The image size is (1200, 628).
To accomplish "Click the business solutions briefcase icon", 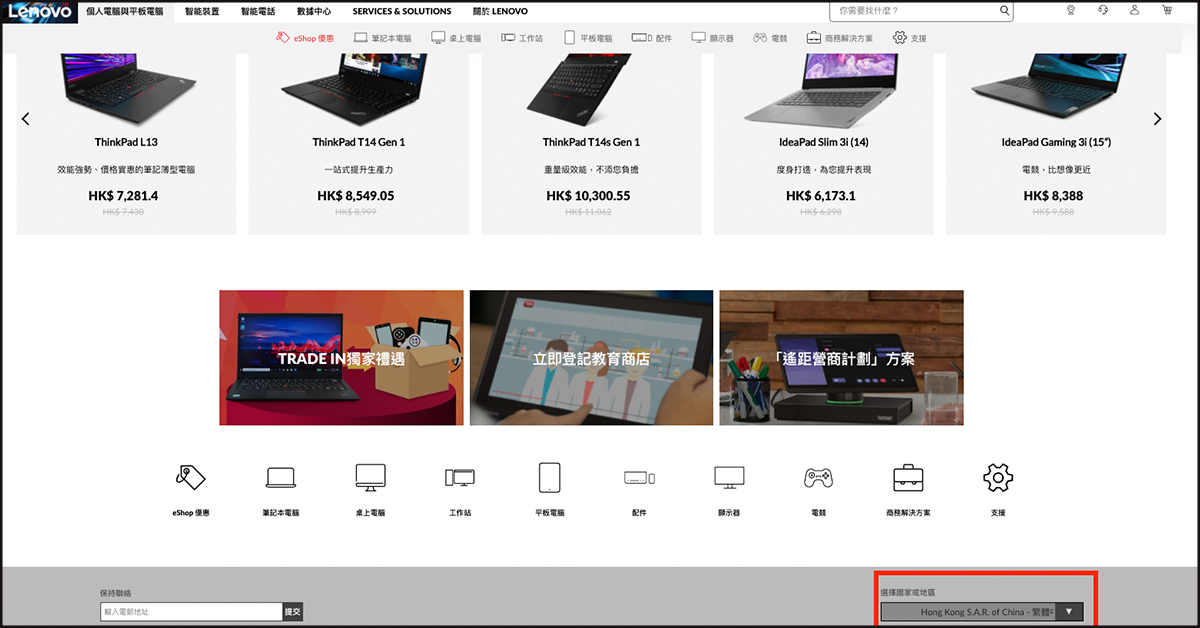I will tap(908, 477).
